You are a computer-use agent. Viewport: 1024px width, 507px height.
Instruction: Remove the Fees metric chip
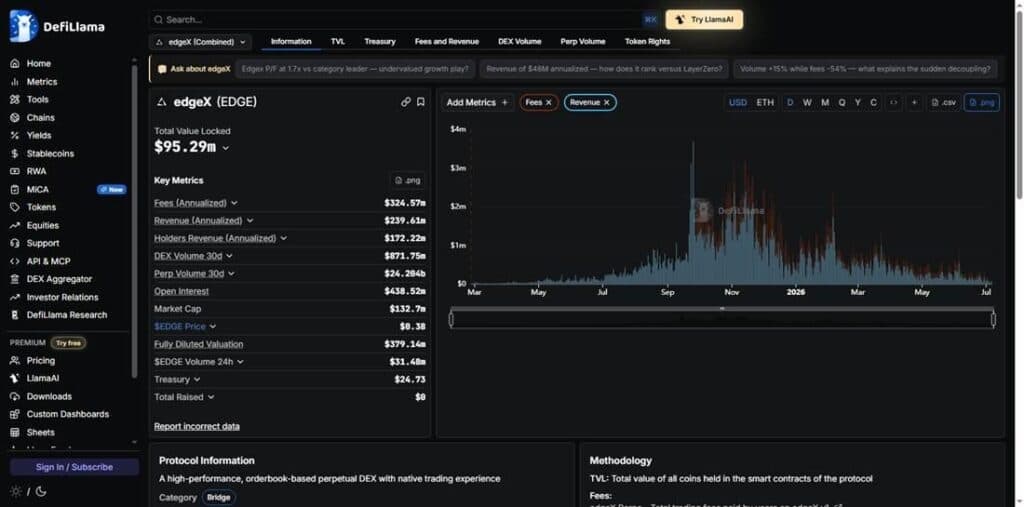(x=549, y=103)
